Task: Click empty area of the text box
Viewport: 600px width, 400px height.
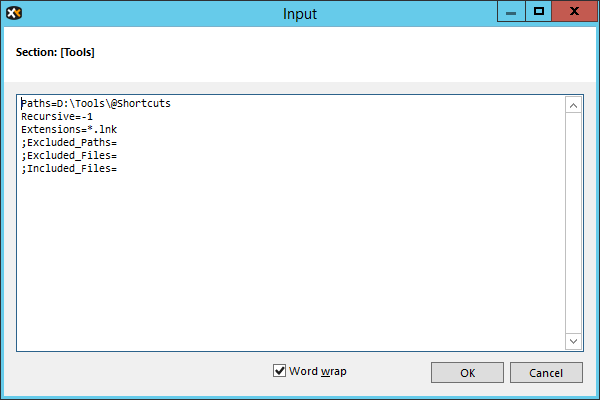Action: point(290,260)
